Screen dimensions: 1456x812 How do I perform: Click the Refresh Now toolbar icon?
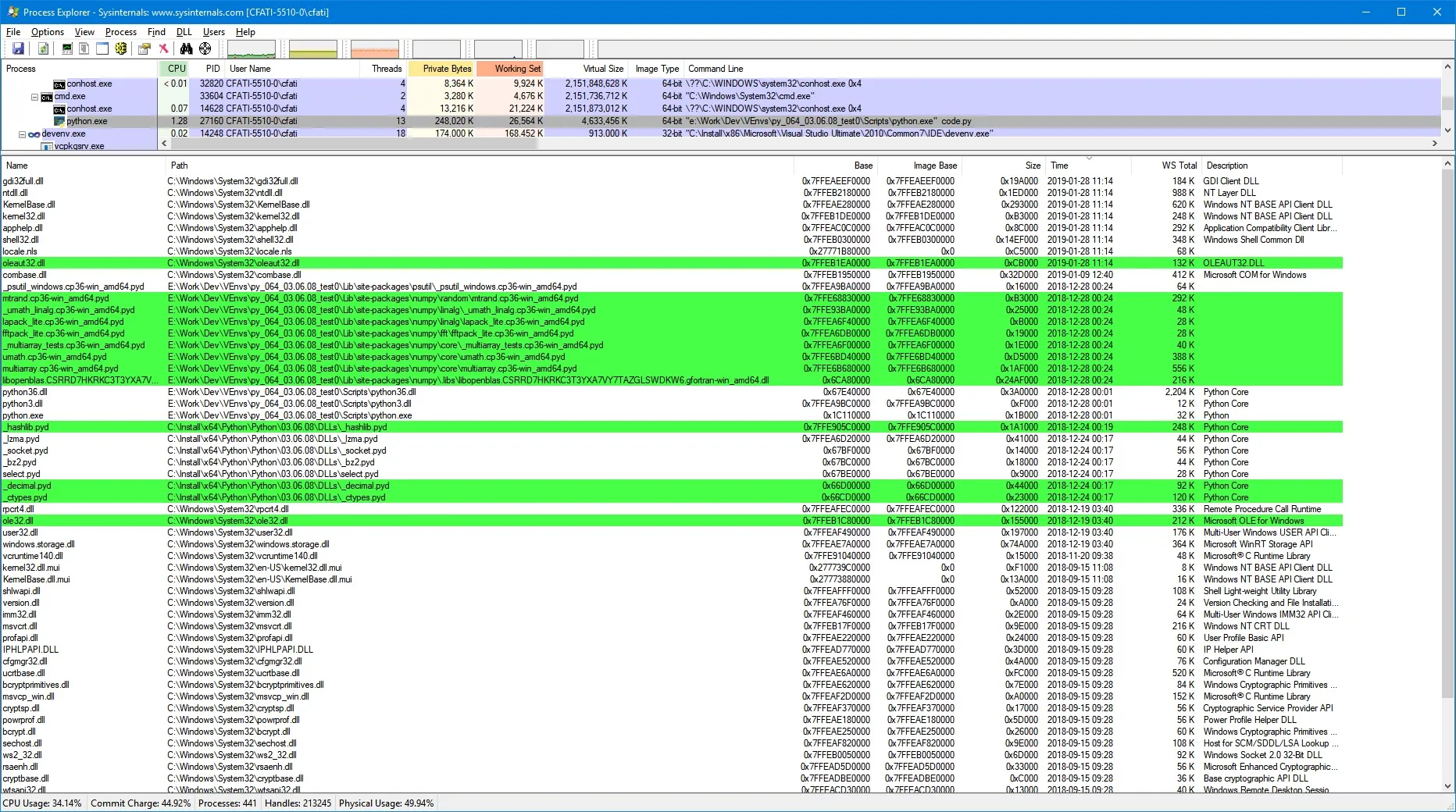coord(44,48)
